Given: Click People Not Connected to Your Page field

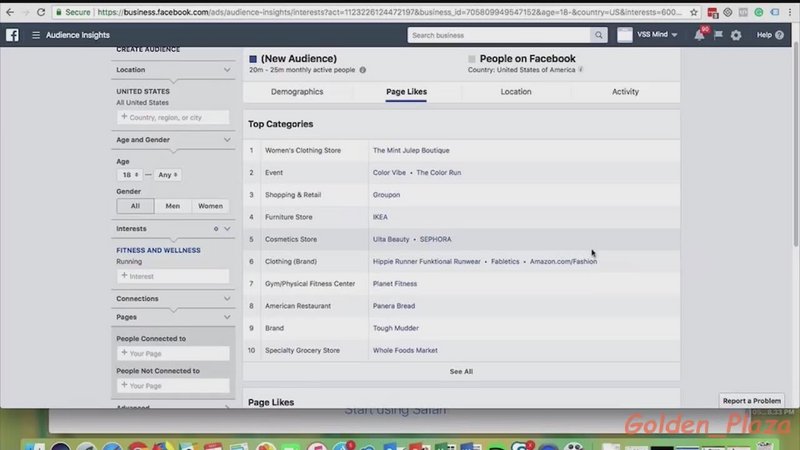Looking at the screenshot, I should point(173,386).
